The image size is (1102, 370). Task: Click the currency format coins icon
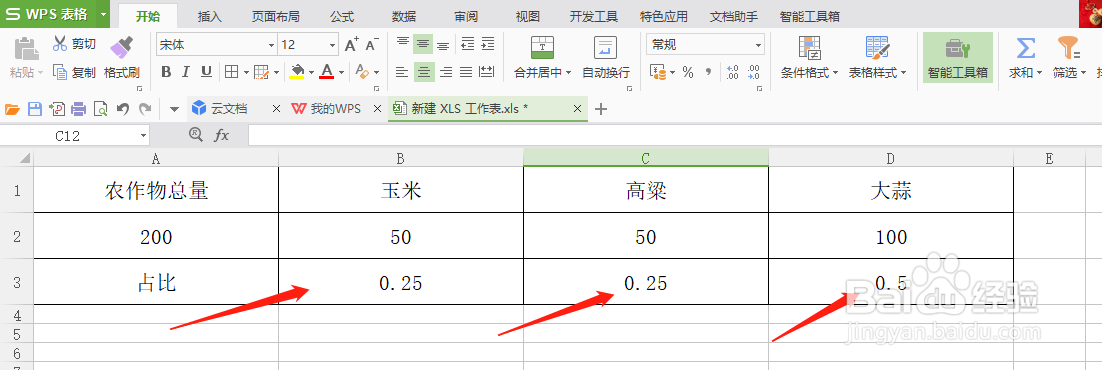point(657,72)
